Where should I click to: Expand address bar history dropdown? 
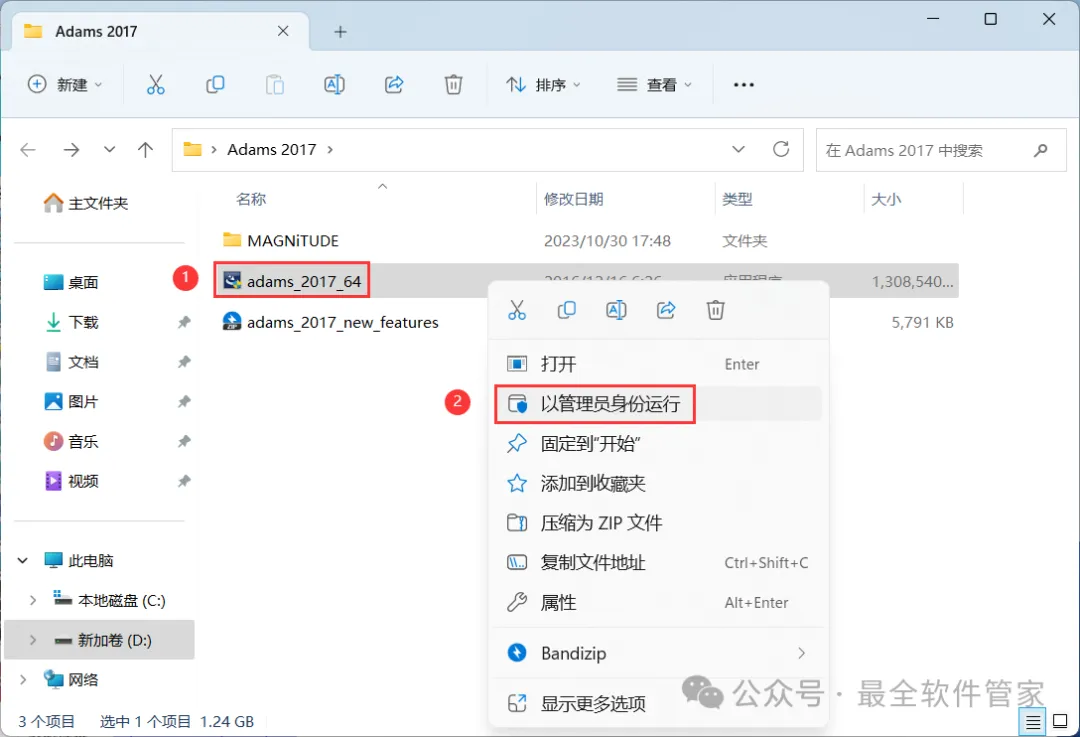(738, 149)
